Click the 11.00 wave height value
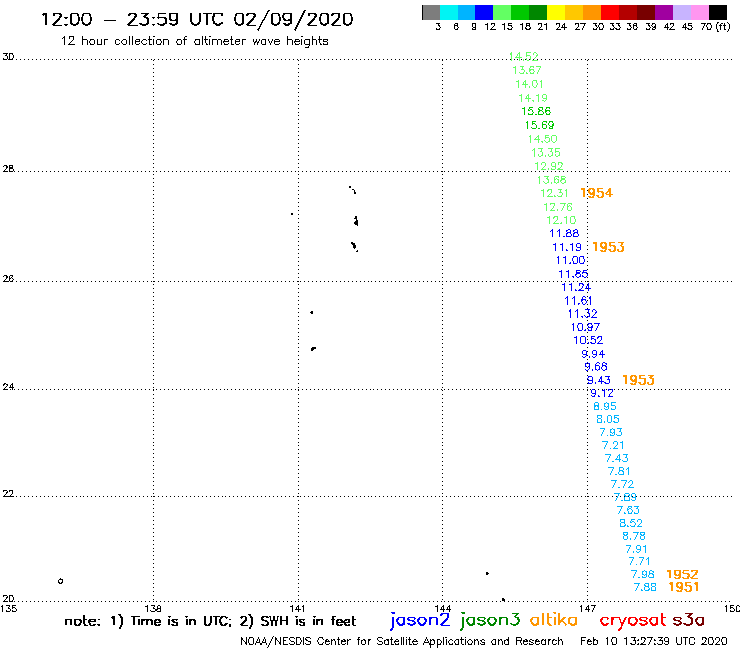Screen dimensions: 740x650 click(x=571, y=260)
